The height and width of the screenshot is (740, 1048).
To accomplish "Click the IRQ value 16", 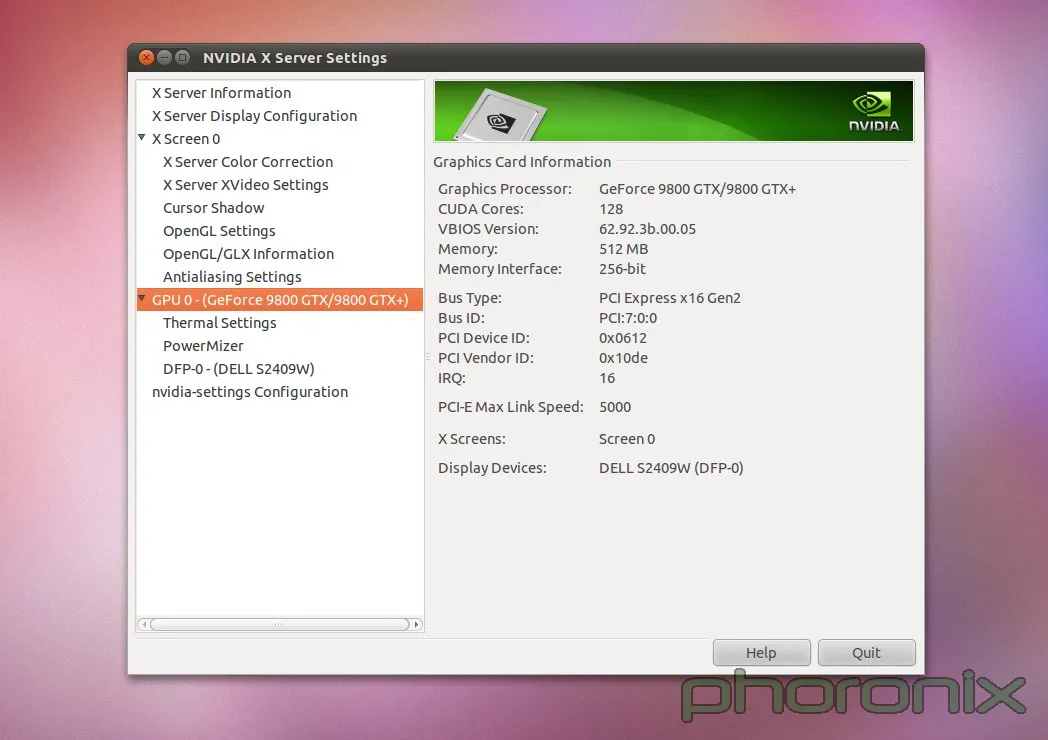I will point(607,378).
